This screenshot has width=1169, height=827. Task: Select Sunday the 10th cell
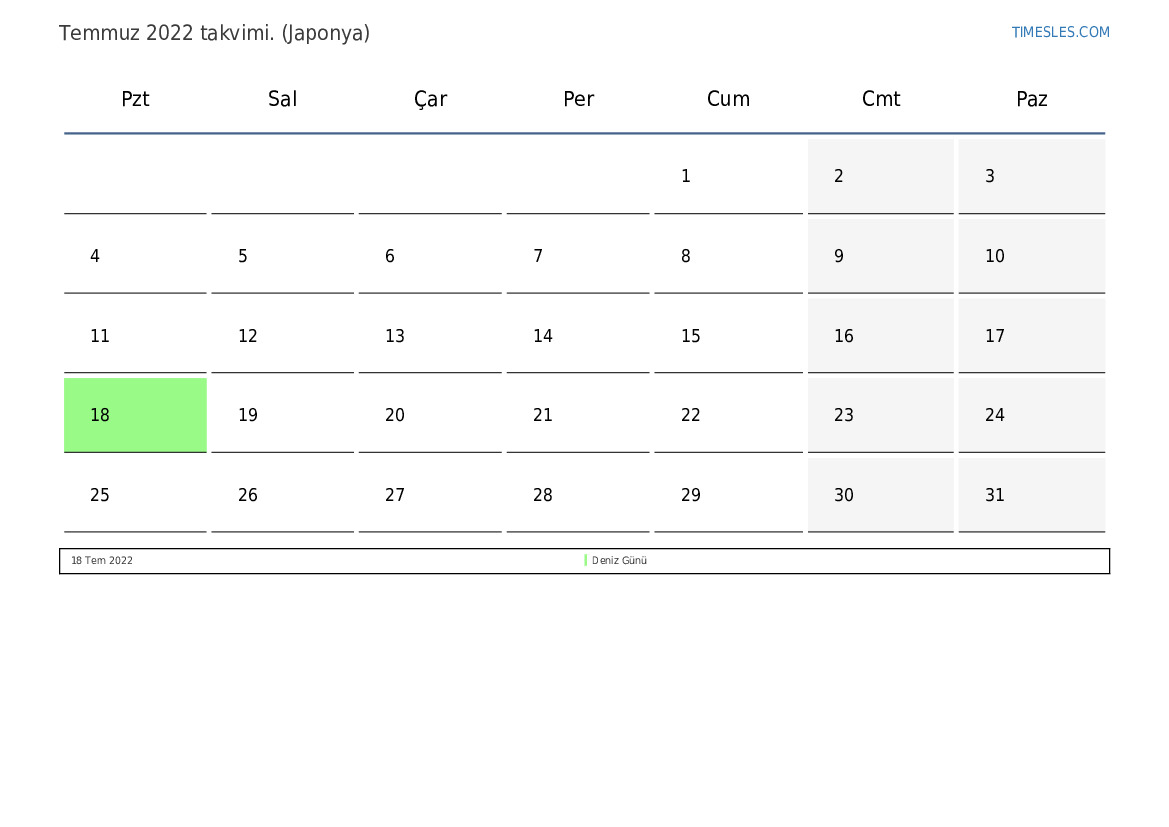click(x=1031, y=256)
